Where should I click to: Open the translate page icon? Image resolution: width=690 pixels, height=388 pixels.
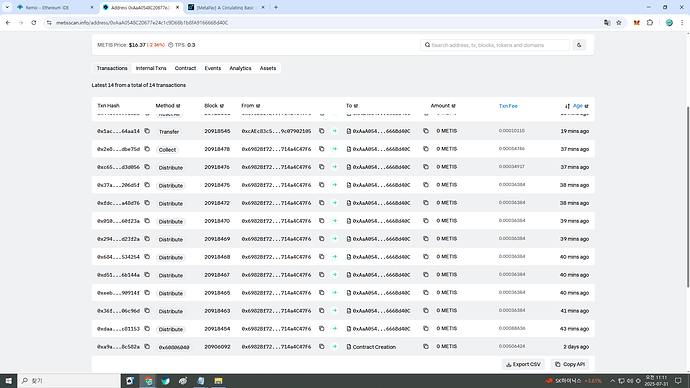pos(607,23)
